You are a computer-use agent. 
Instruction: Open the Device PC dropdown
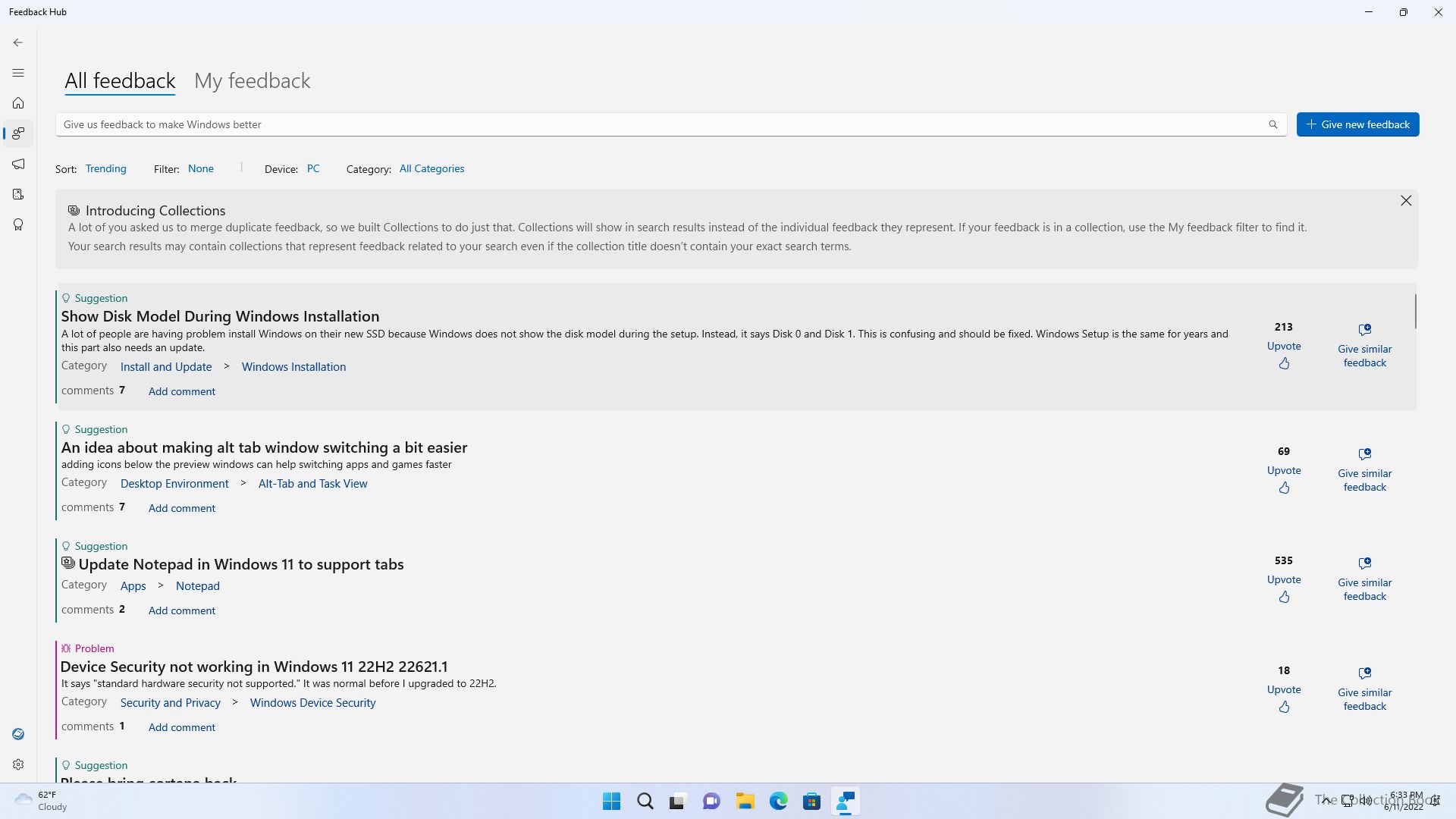(x=313, y=168)
